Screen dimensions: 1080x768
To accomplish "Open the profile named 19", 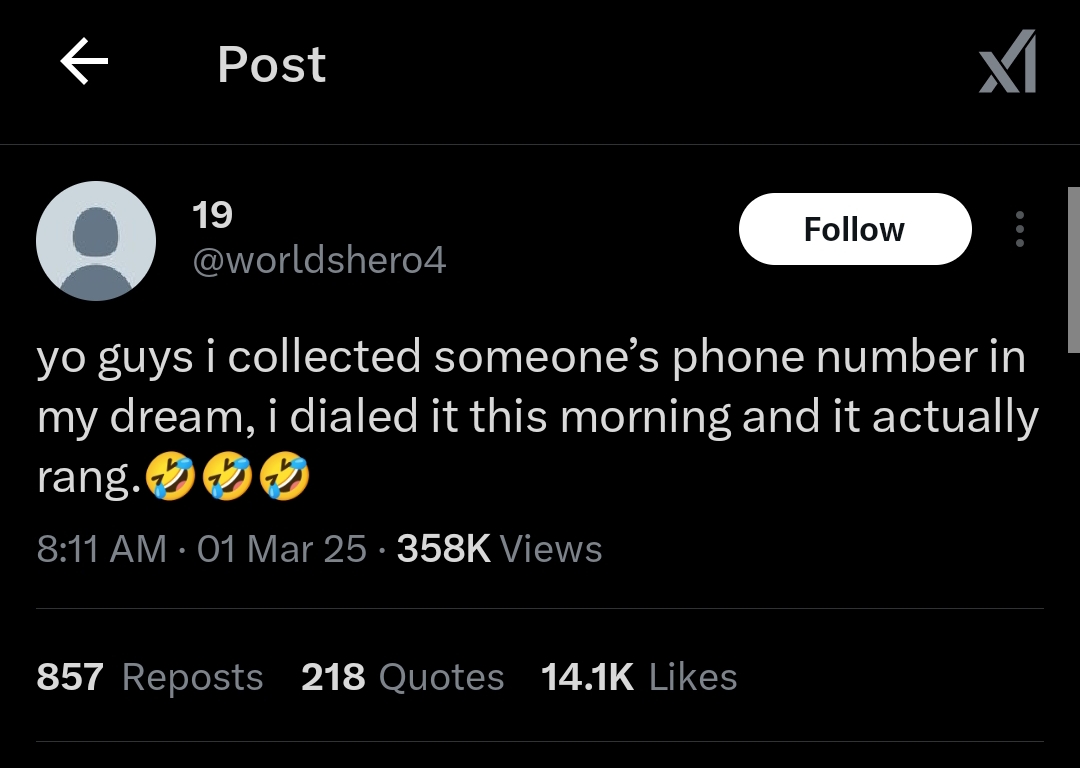I will [211, 214].
